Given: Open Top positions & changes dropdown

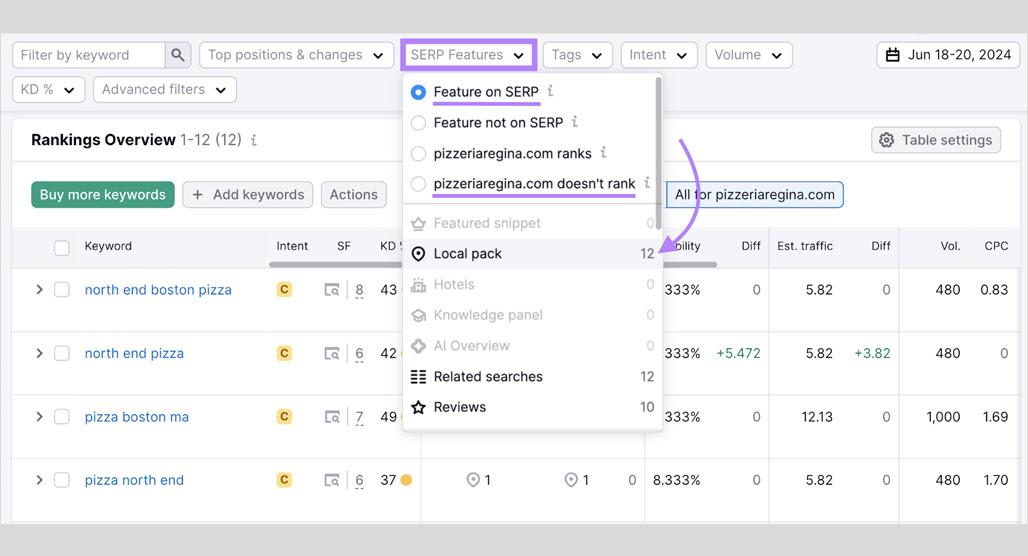Looking at the screenshot, I should 296,55.
